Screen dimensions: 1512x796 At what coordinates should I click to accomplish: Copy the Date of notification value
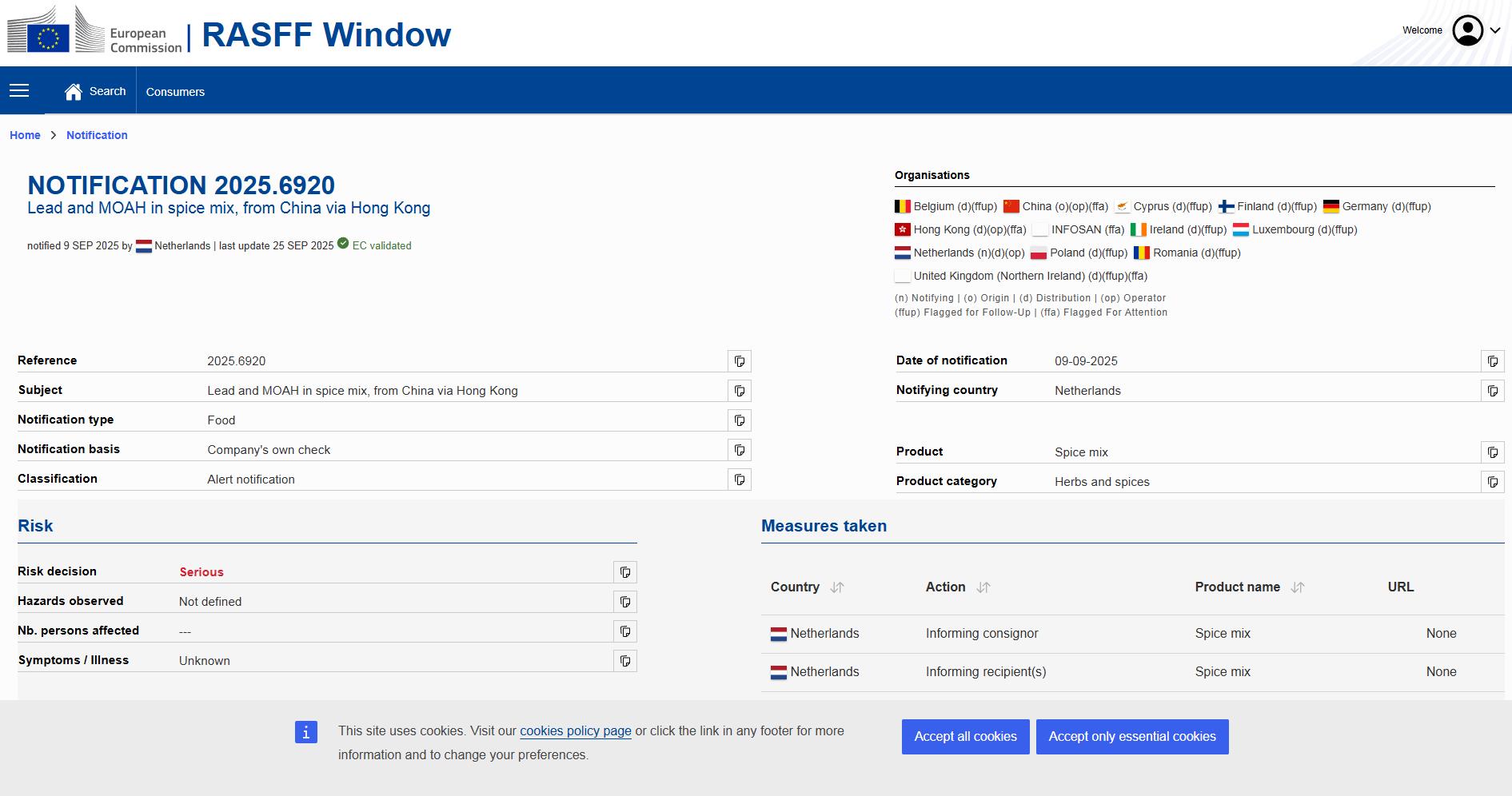tap(1492, 361)
